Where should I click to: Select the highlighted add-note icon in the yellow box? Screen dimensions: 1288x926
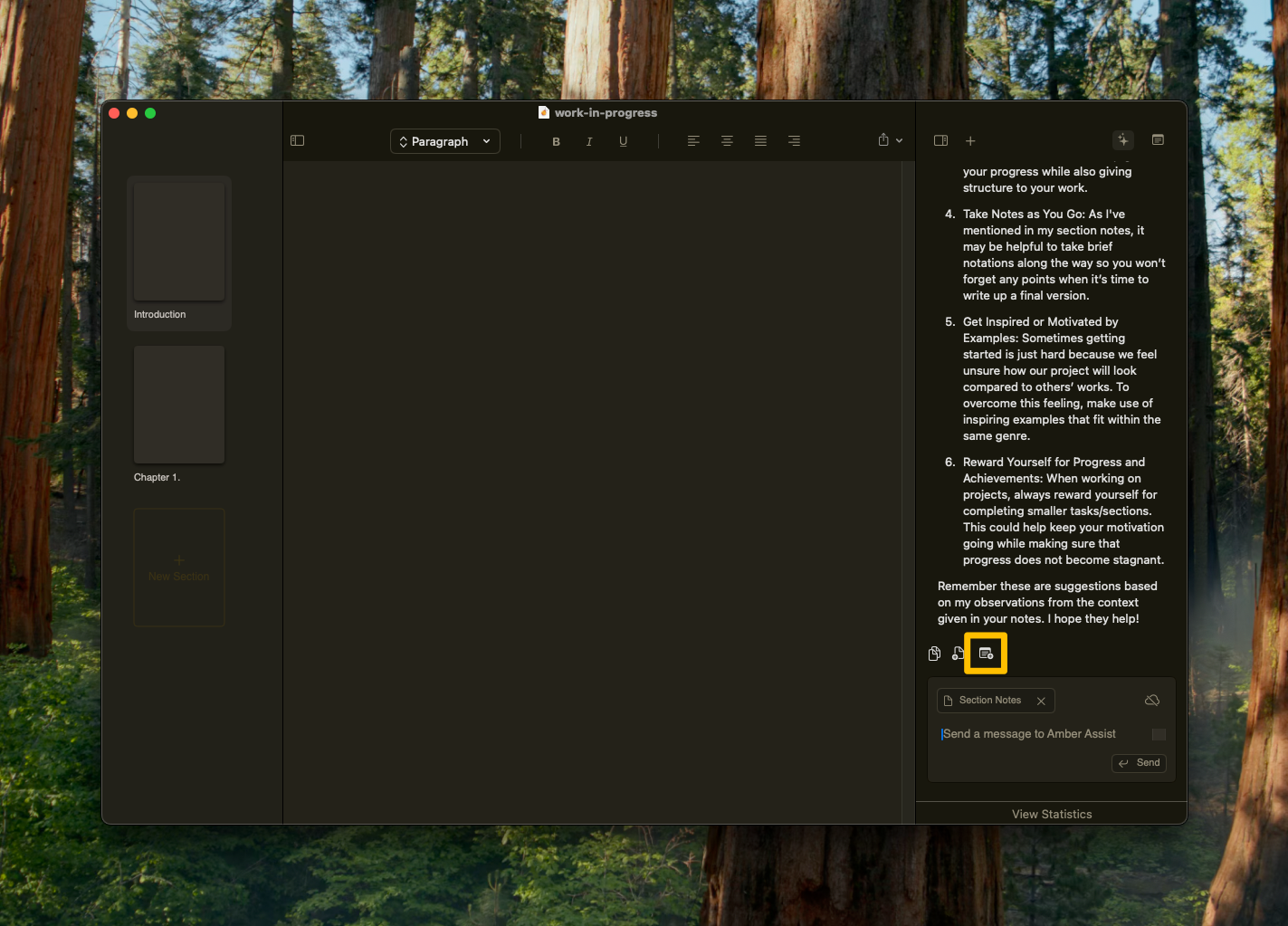pos(986,653)
